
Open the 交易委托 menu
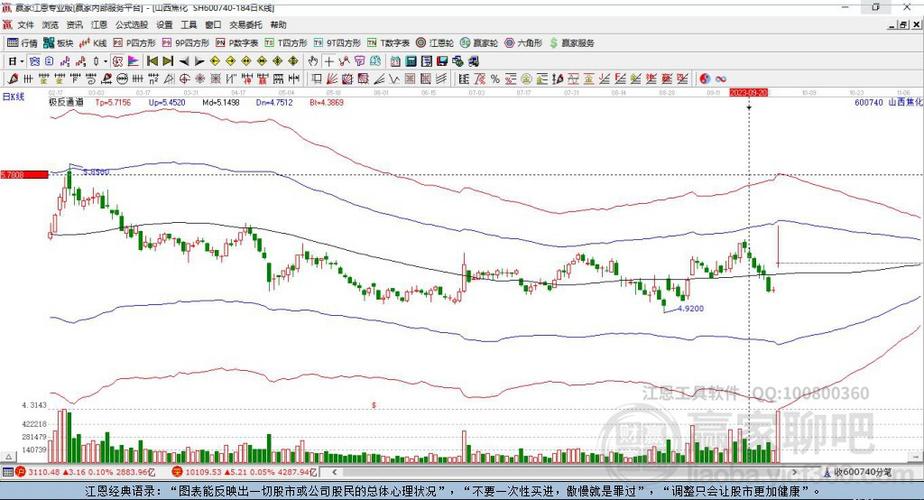tap(246, 25)
